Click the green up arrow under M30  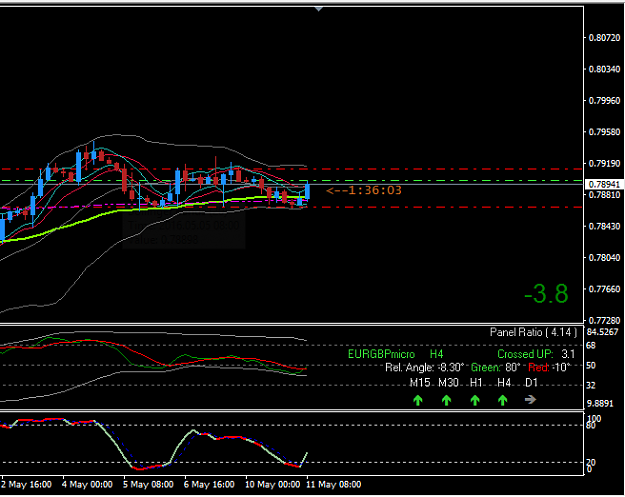[x=446, y=400]
